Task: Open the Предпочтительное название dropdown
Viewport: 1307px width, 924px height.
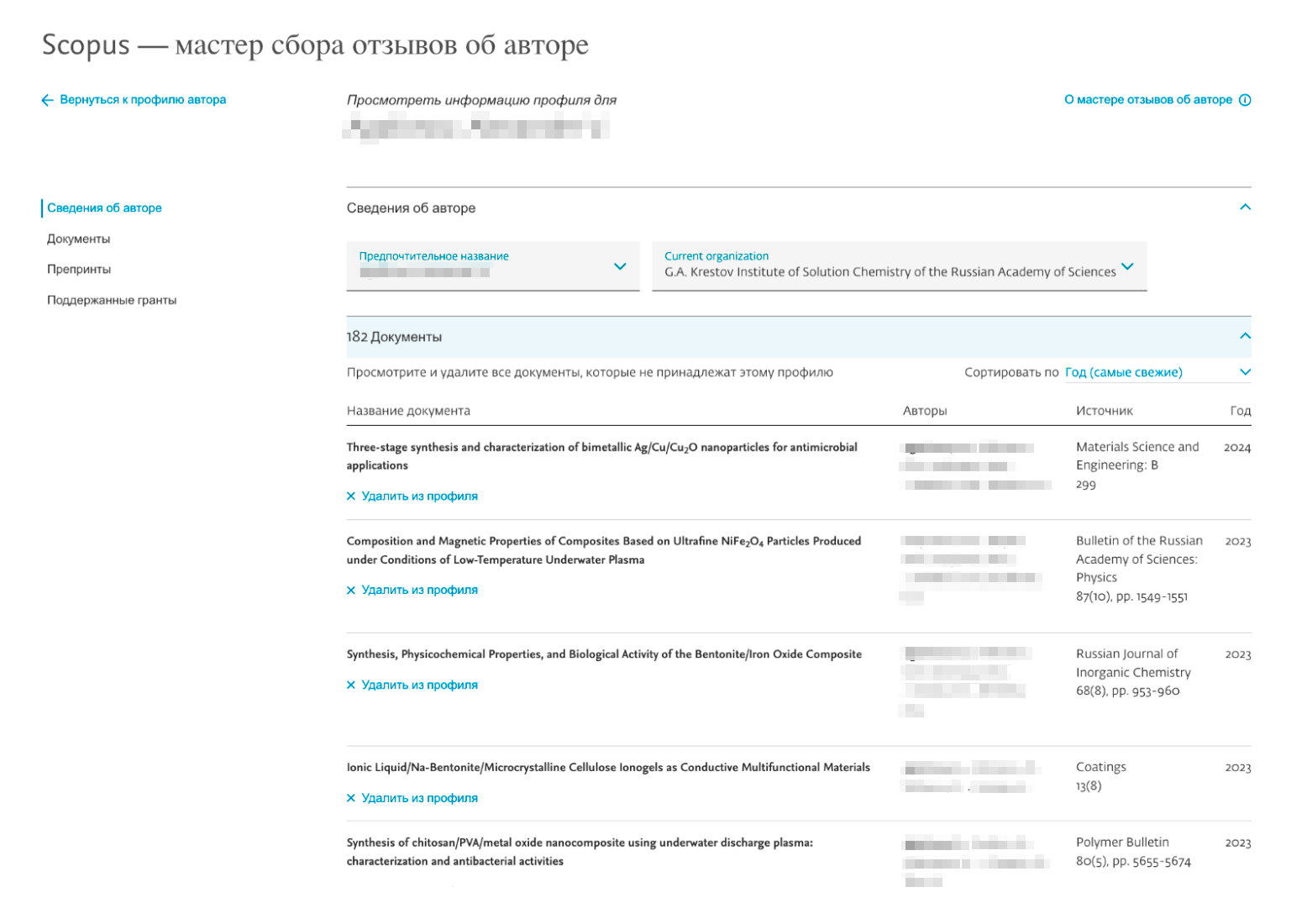Action: pos(493,266)
